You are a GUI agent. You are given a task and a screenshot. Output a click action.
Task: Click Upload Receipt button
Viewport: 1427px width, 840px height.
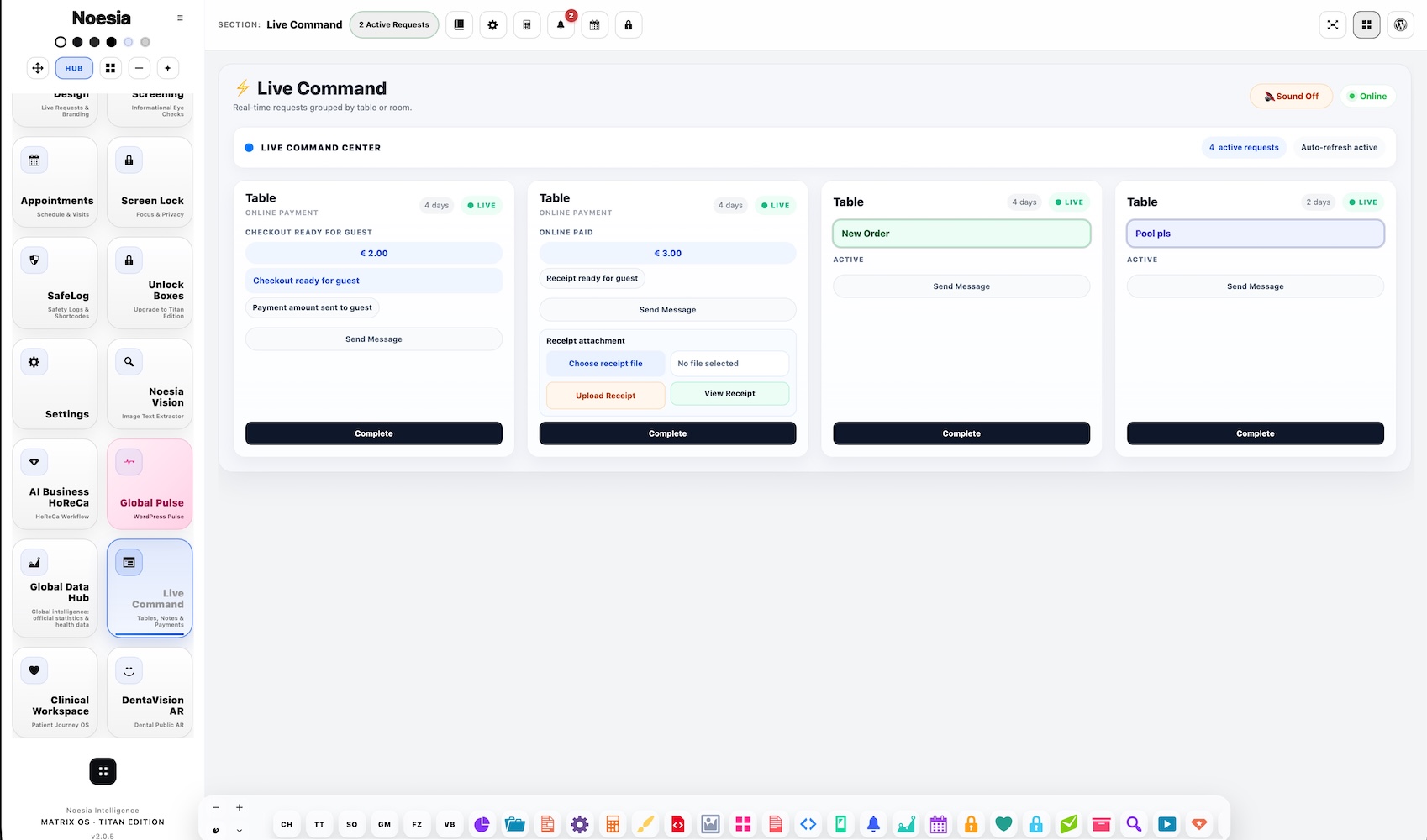(606, 396)
